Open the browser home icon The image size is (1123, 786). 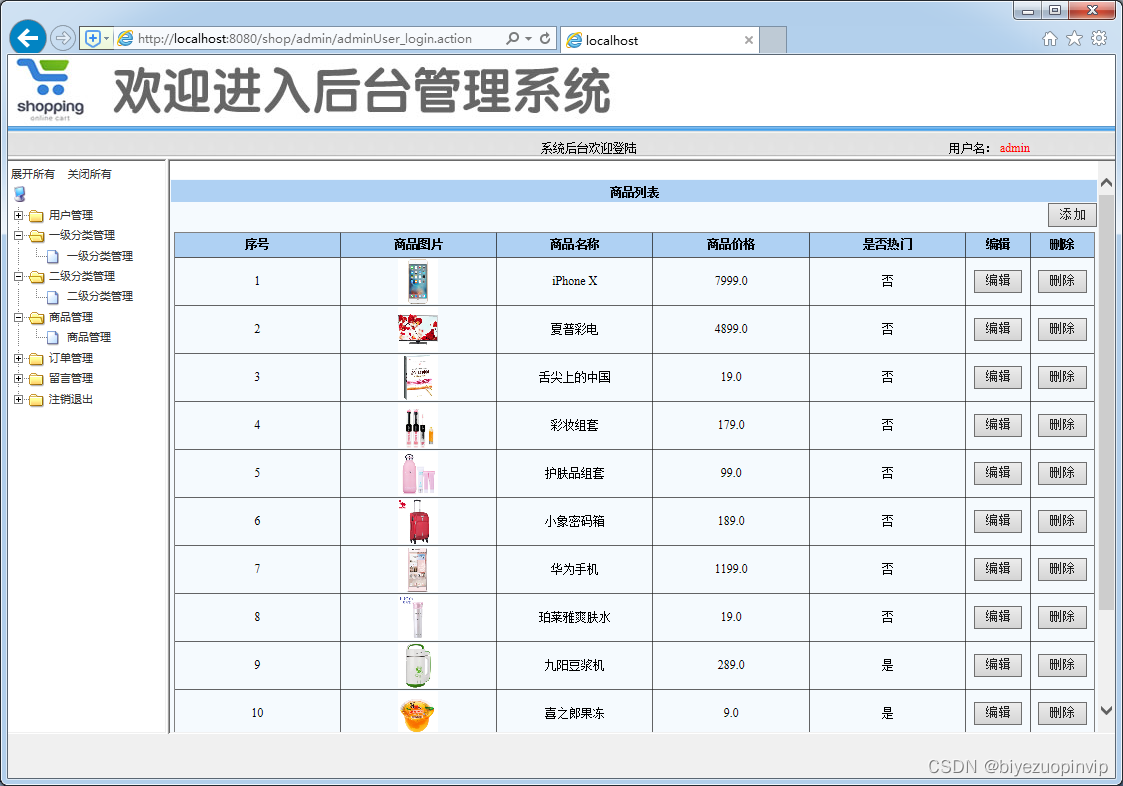pos(1050,39)
